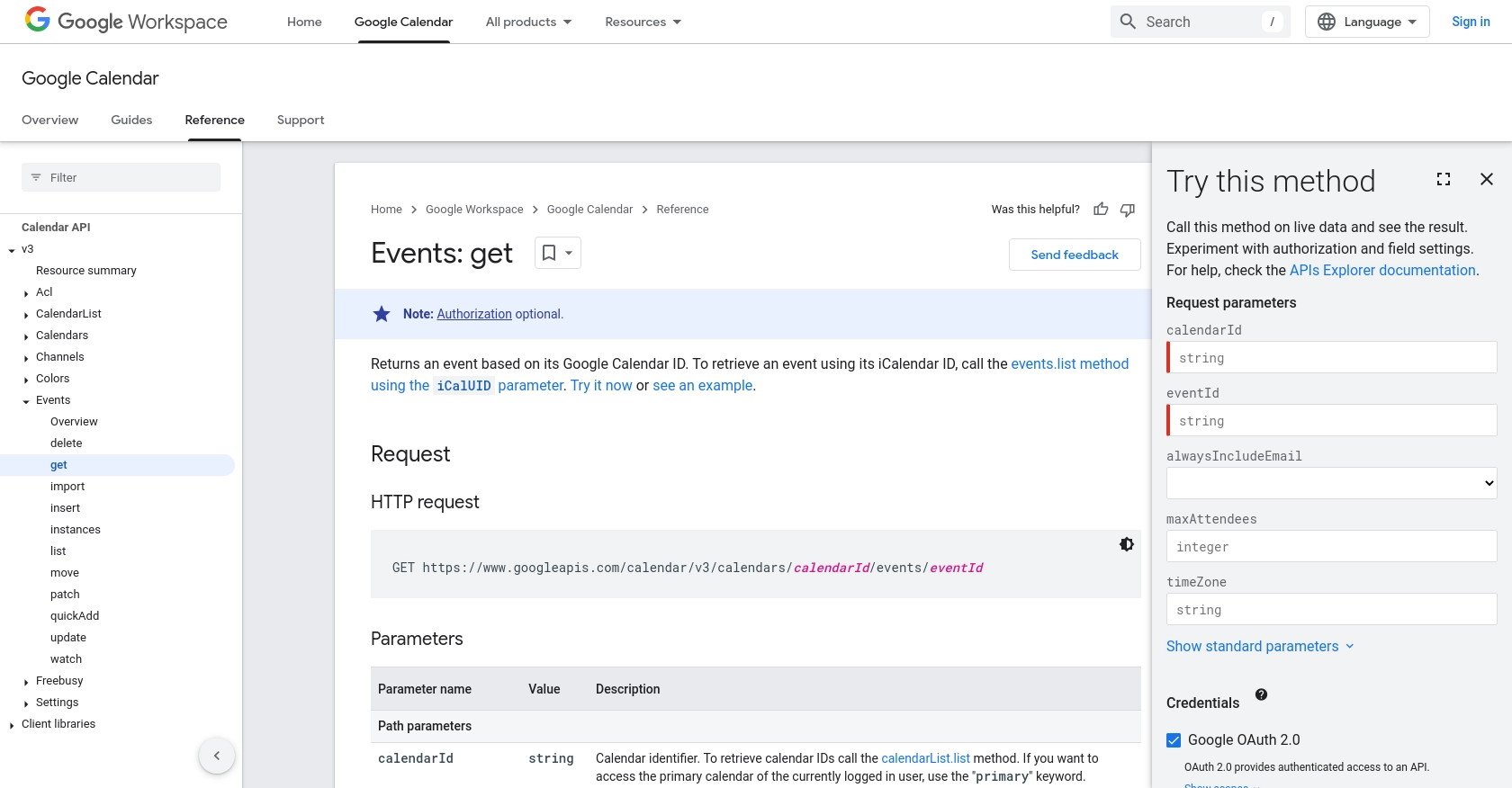Open Resource summary in sidebar

click(x=86, y=271)
